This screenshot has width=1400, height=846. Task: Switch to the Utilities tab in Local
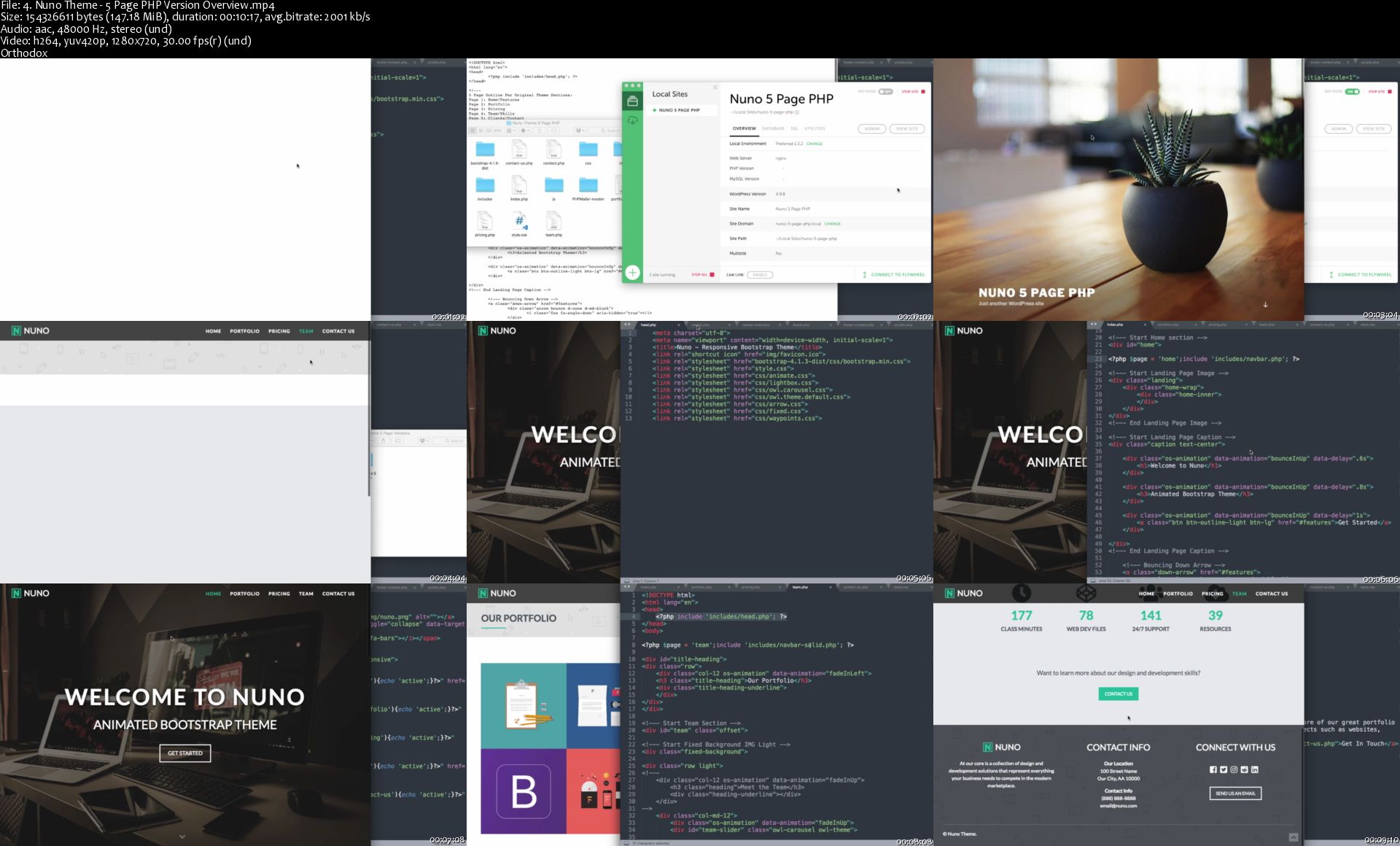click(814, 128)
